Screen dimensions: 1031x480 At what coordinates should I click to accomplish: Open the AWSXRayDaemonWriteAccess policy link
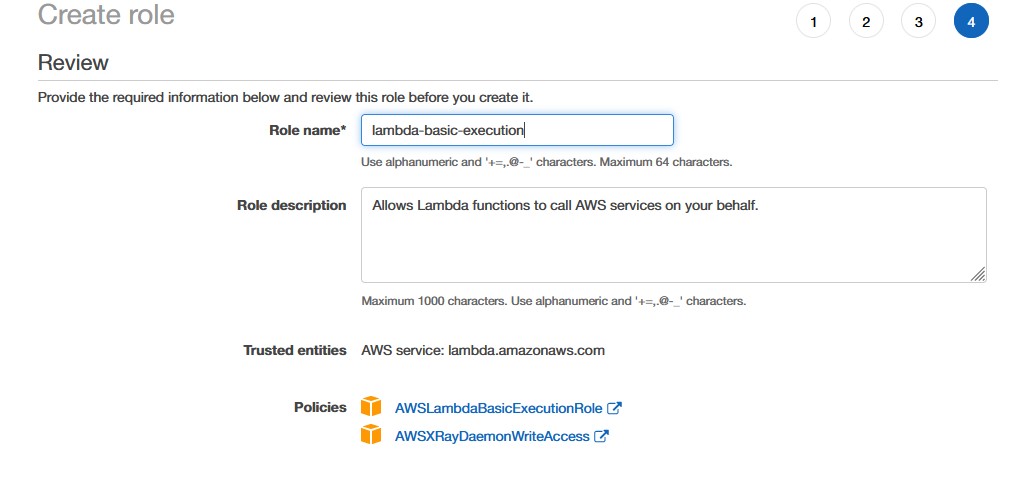click(492, 436)
